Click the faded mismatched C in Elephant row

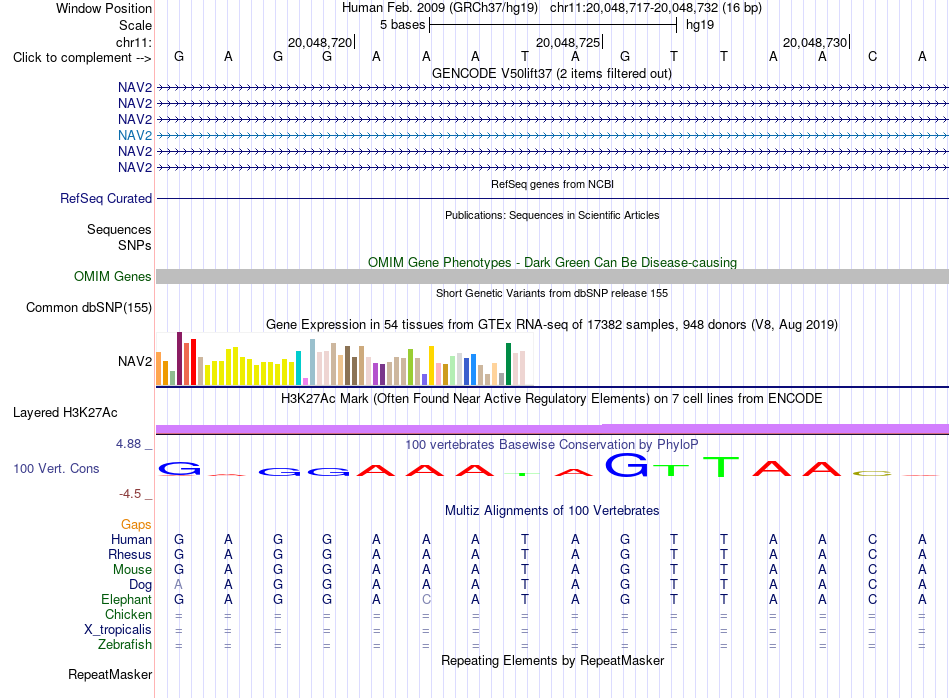(427, 600)
